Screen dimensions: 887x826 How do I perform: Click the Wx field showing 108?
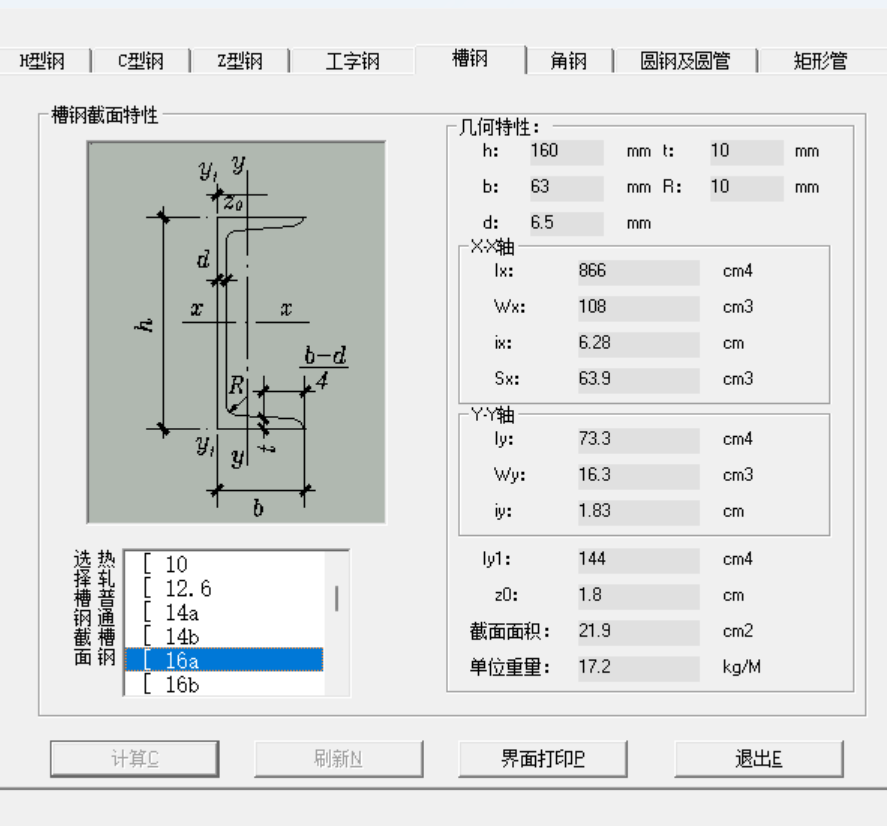tap(639, 308)
